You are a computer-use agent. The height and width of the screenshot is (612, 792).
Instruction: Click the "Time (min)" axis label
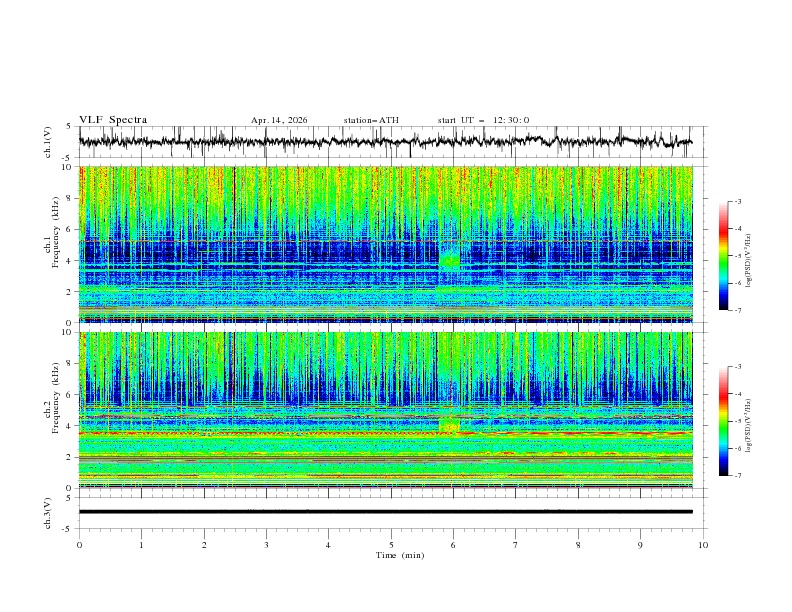point(400,555)
